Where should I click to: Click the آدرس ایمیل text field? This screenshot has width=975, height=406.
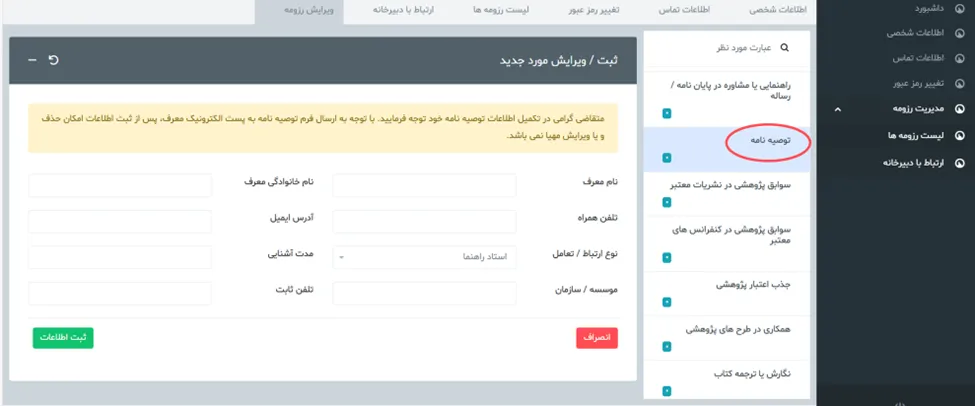pos(120,221)
